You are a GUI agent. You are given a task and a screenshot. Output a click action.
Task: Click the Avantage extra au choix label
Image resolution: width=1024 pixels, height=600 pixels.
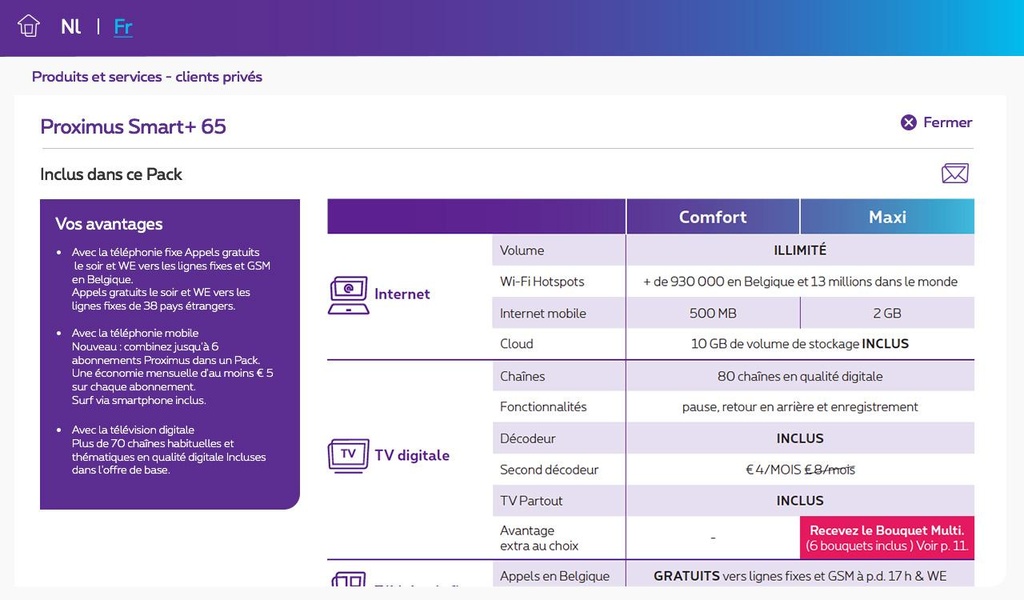tap(539, 538)
